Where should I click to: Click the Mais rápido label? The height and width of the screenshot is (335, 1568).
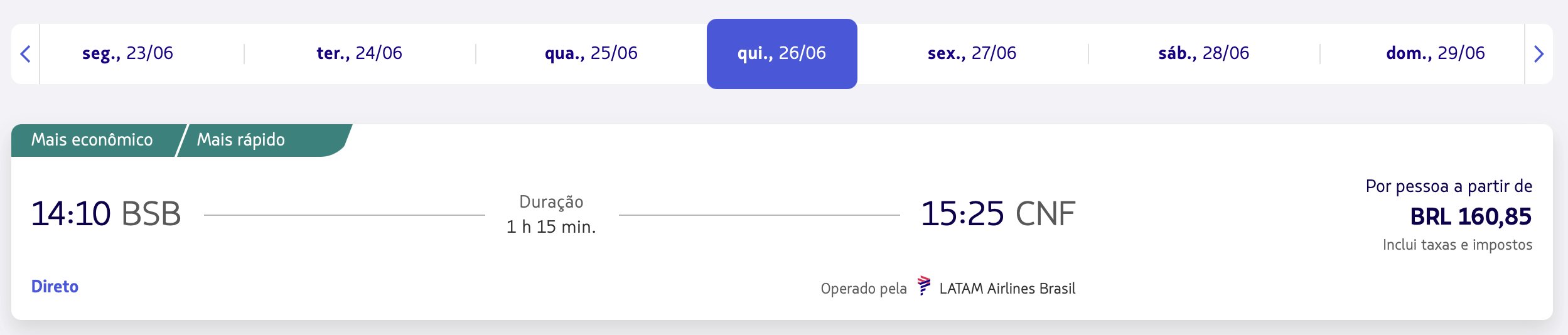(241, 140)
